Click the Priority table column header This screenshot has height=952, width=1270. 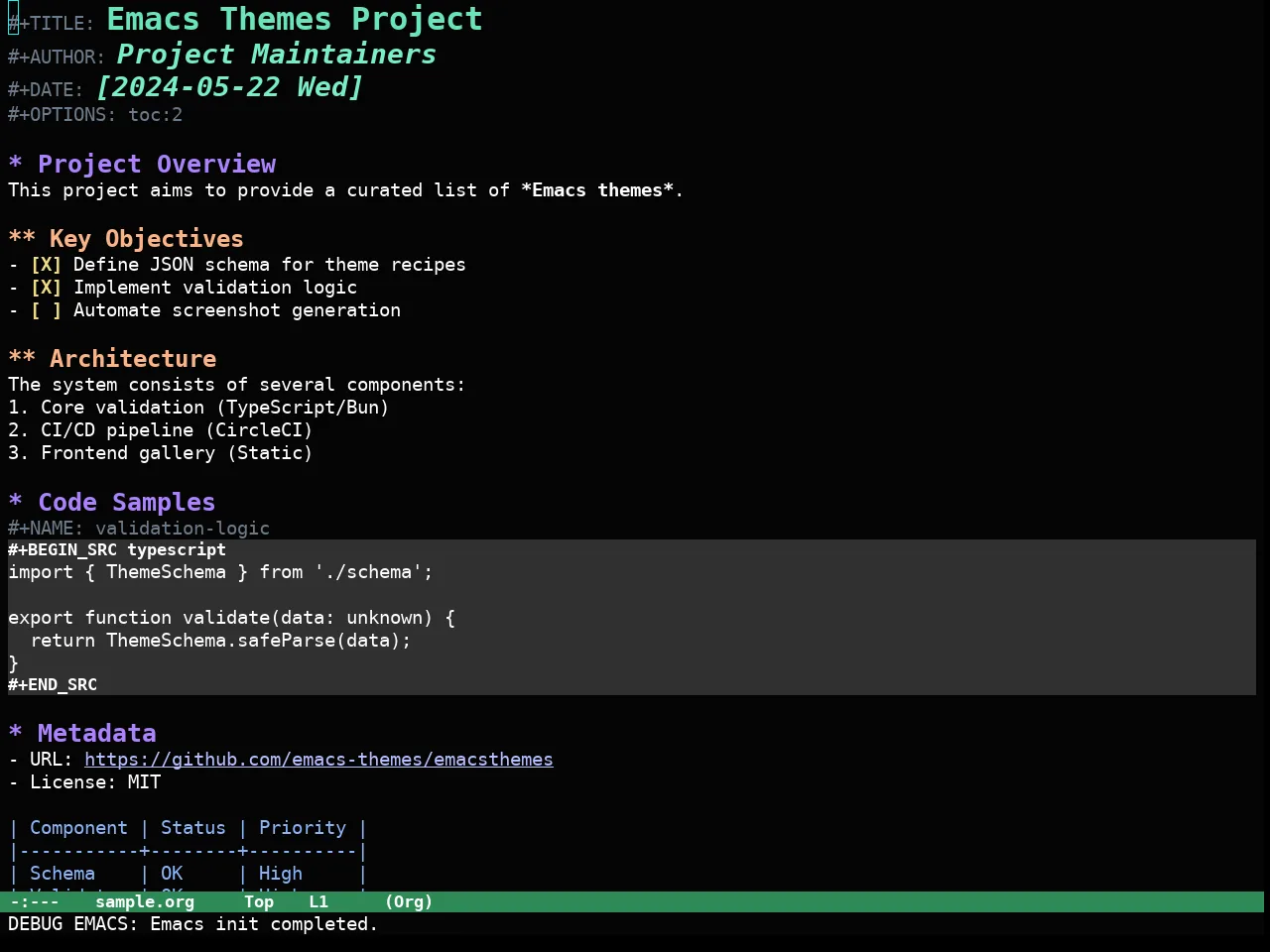[303, 828]
